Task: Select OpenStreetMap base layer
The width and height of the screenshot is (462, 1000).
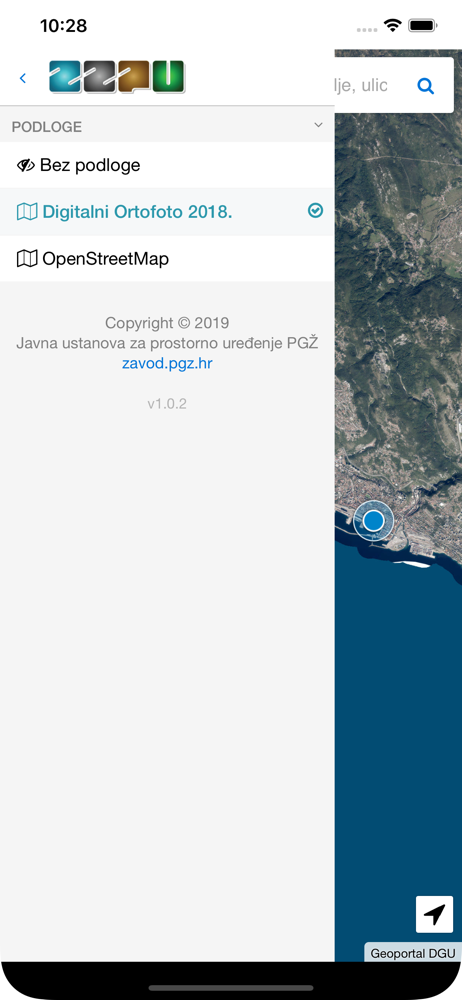Action: tap(167, 259)
